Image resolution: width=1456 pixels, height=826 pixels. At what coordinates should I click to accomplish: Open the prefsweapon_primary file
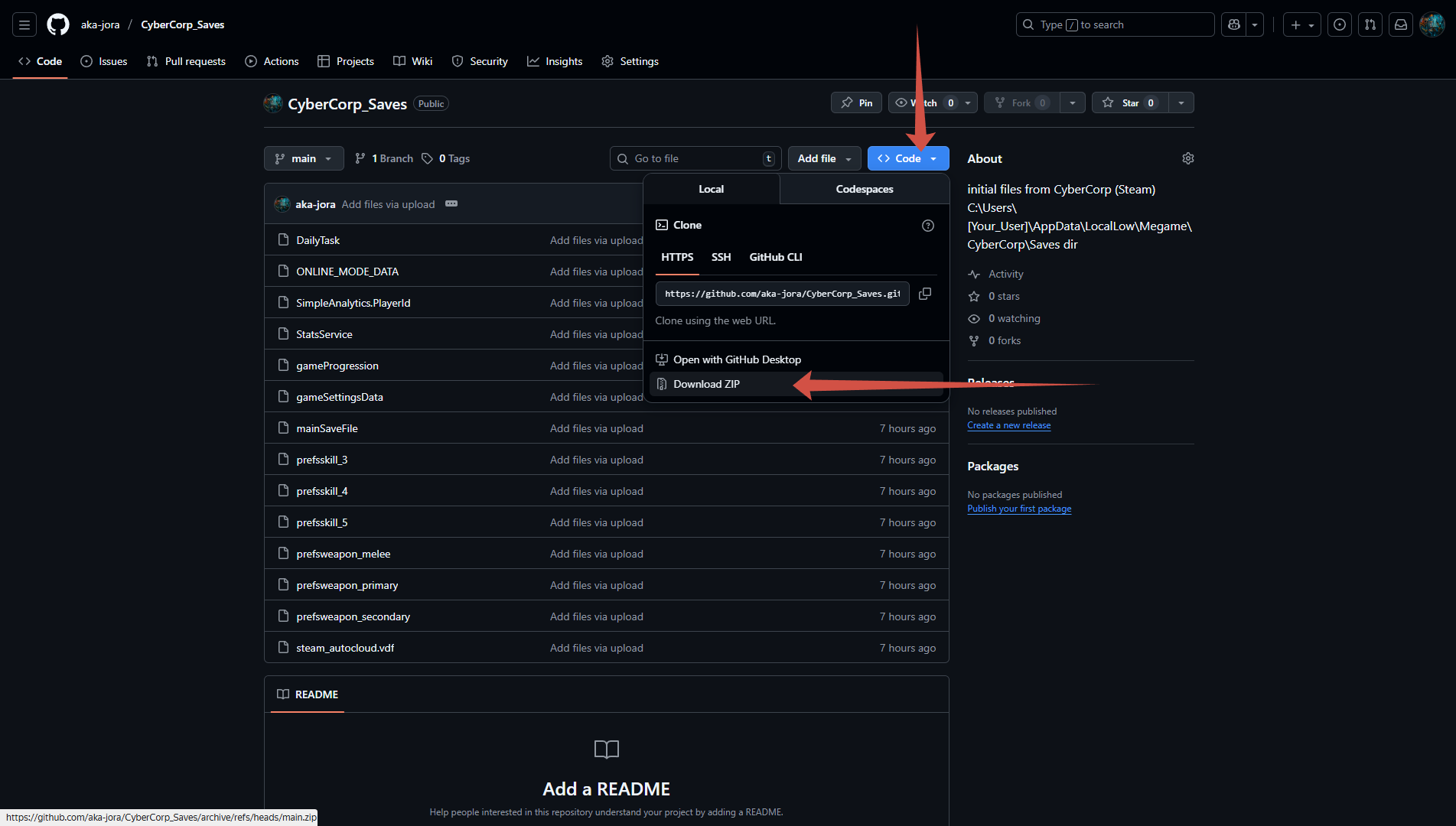pos(347,585)
